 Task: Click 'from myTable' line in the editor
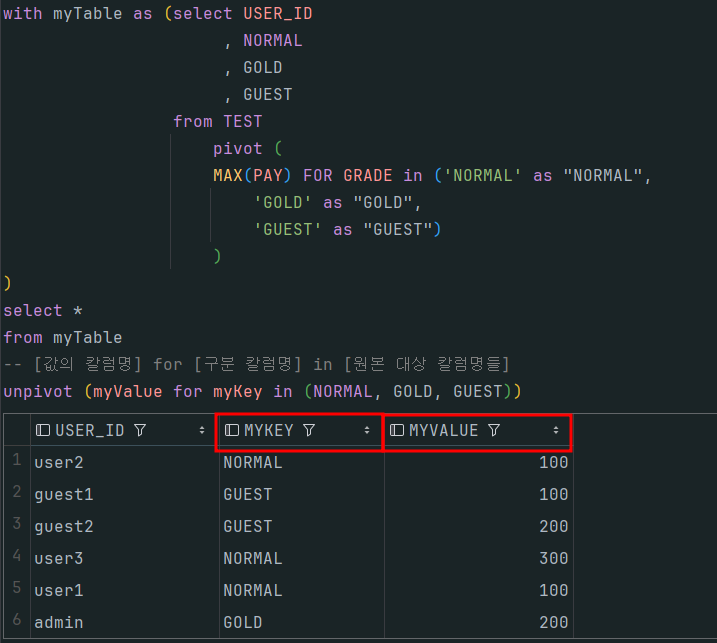(x=63, y=338)
